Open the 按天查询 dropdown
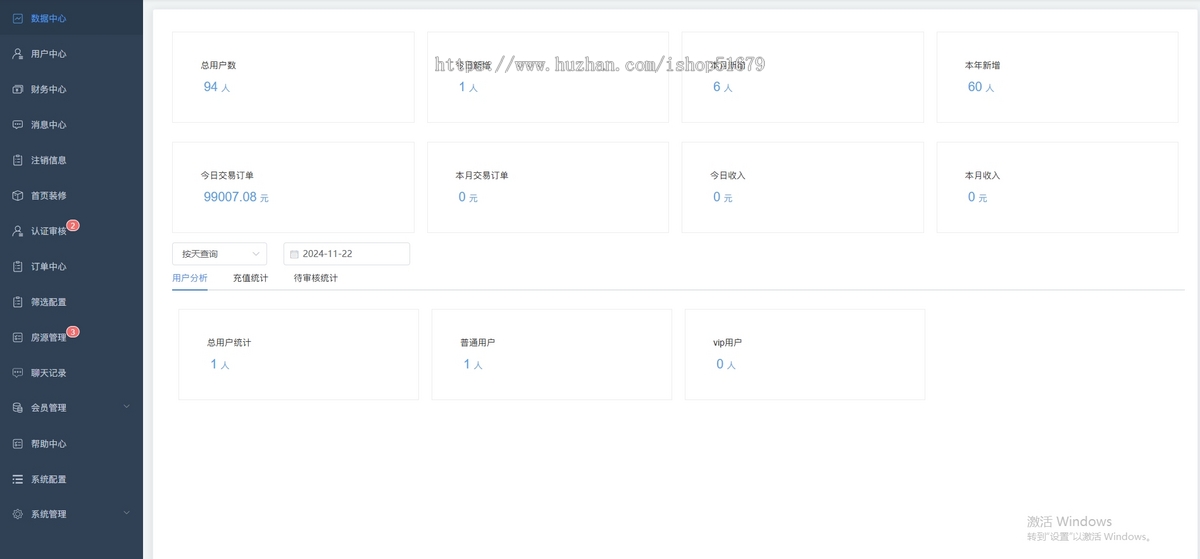Image resolution: width=1200 pixels, height=559 pixels. (219, 254)
